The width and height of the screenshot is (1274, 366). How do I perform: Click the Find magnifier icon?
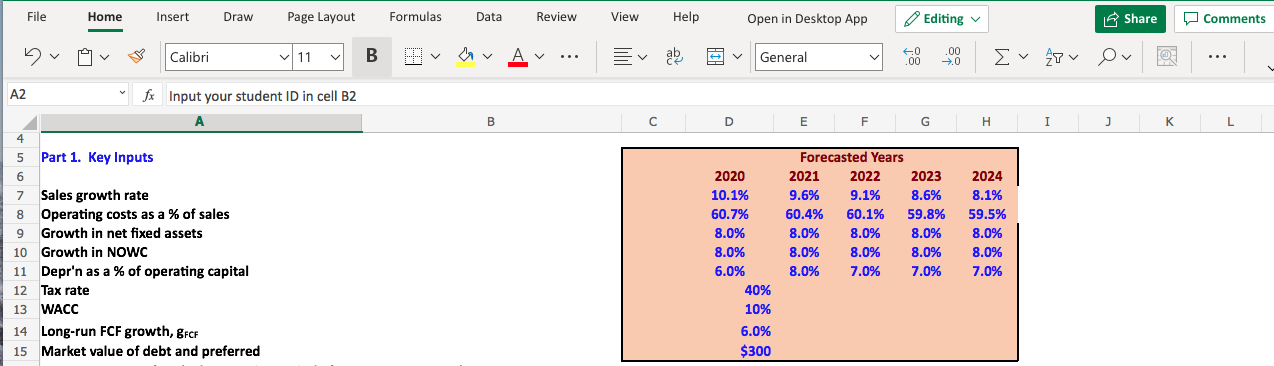[1108, 58]
